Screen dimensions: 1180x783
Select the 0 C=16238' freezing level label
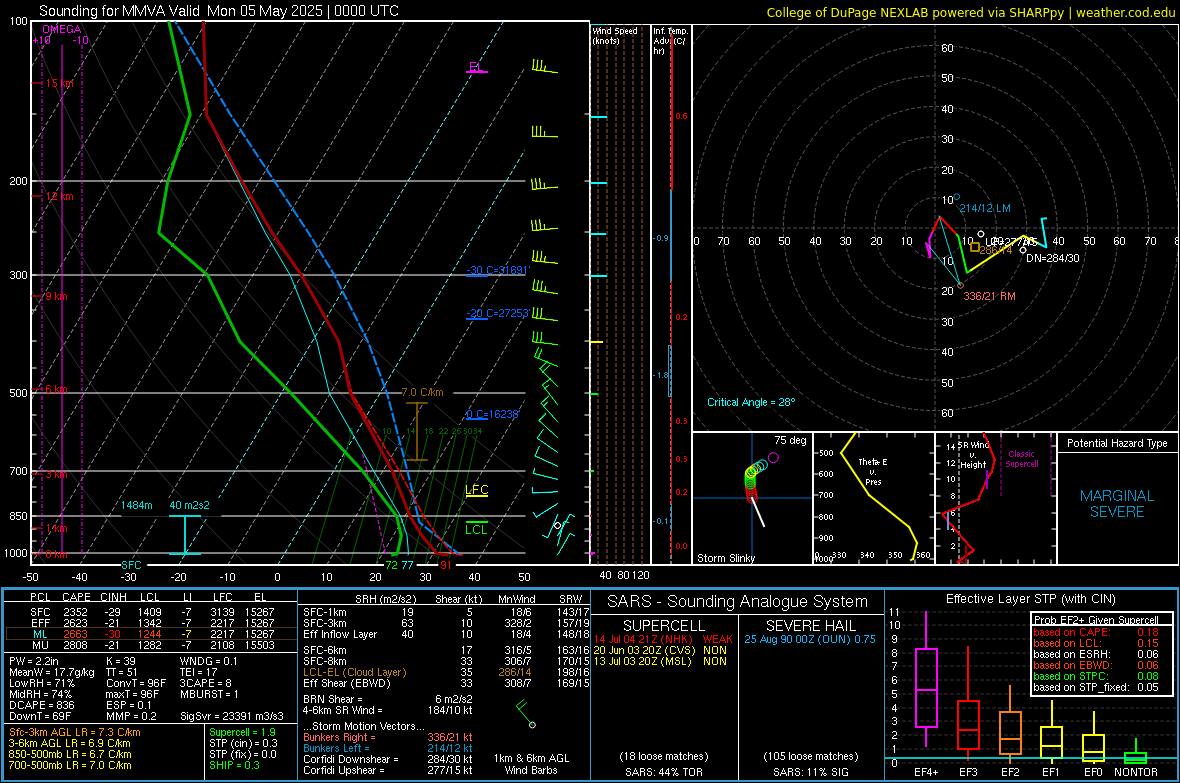(492, 414)
